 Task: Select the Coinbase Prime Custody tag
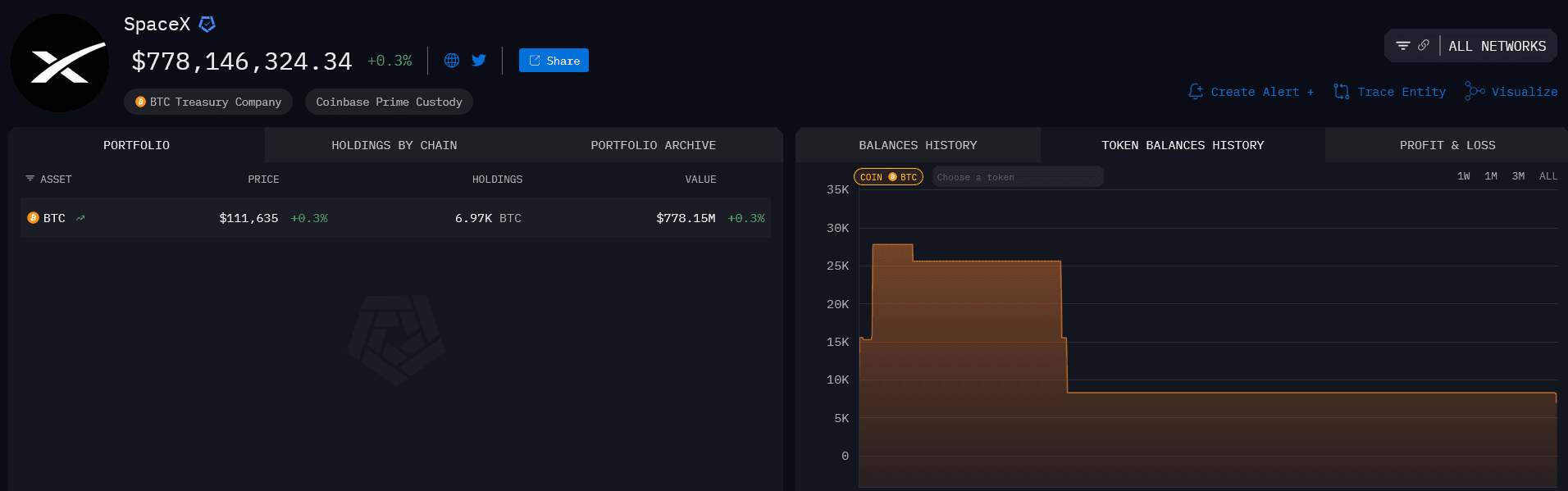(389, 102)
